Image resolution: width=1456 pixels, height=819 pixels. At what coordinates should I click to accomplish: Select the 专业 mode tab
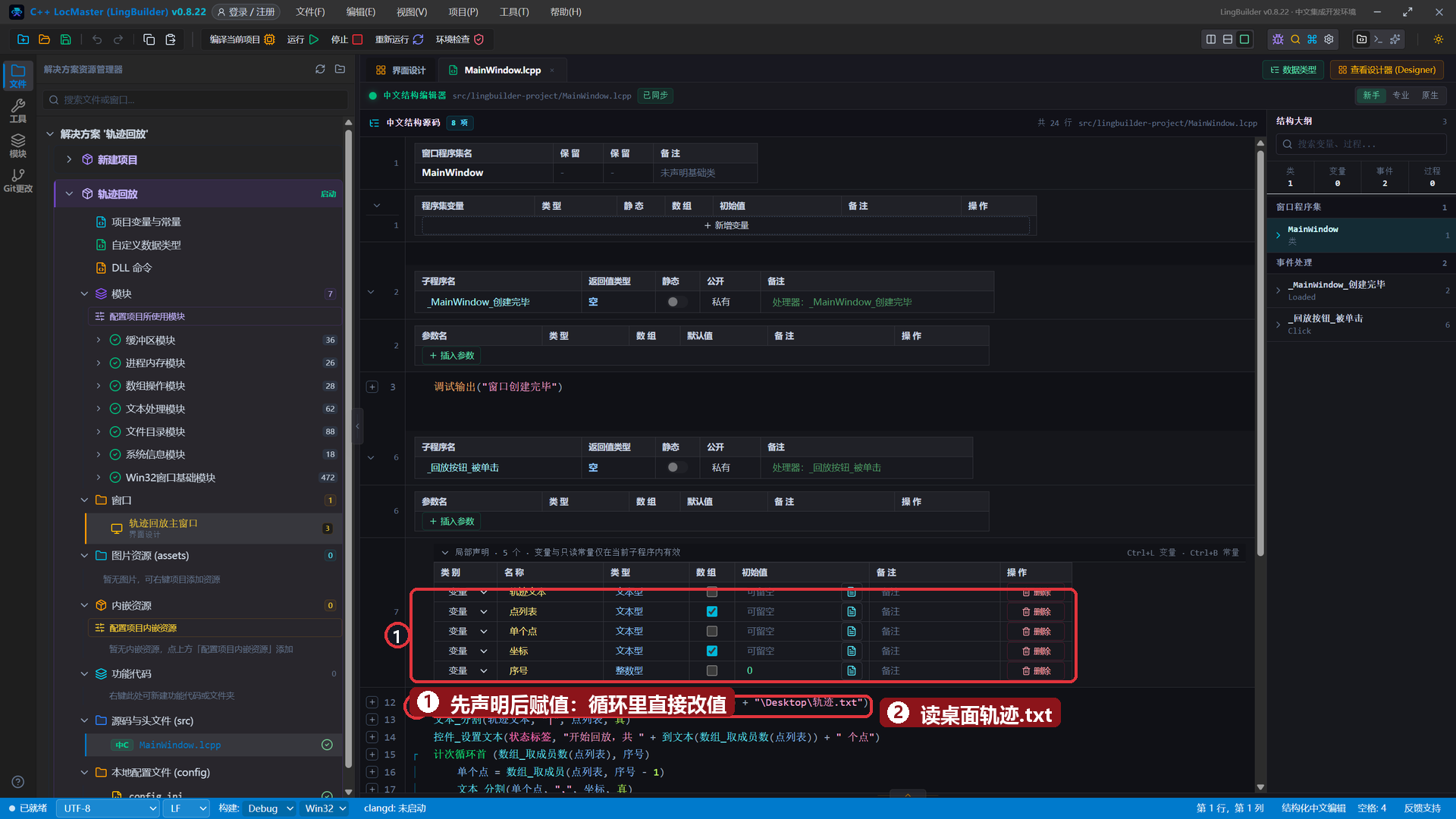point(1401,96)
